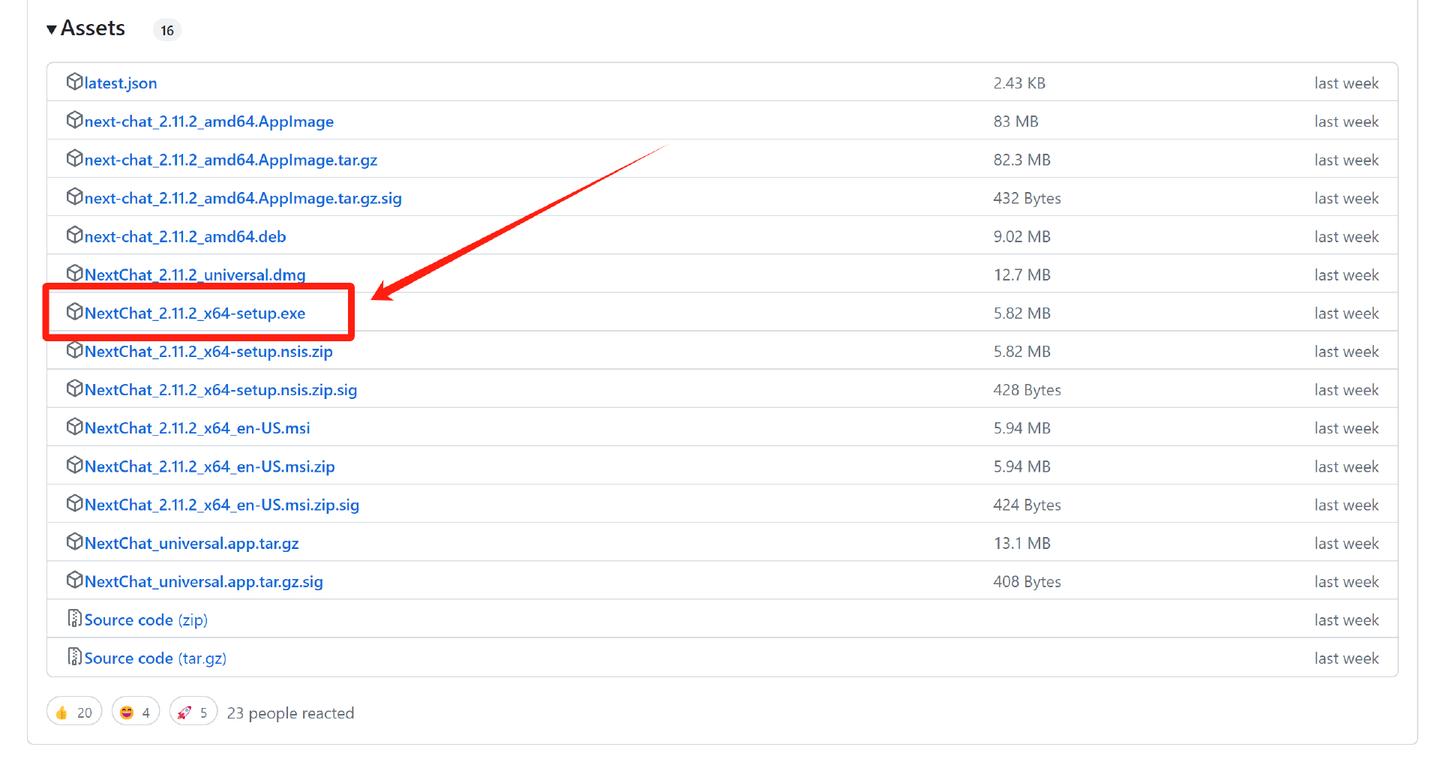Click the NextChat_universal.app.tar.gz.sig link

pyautogui.click(x=204, y=582)
